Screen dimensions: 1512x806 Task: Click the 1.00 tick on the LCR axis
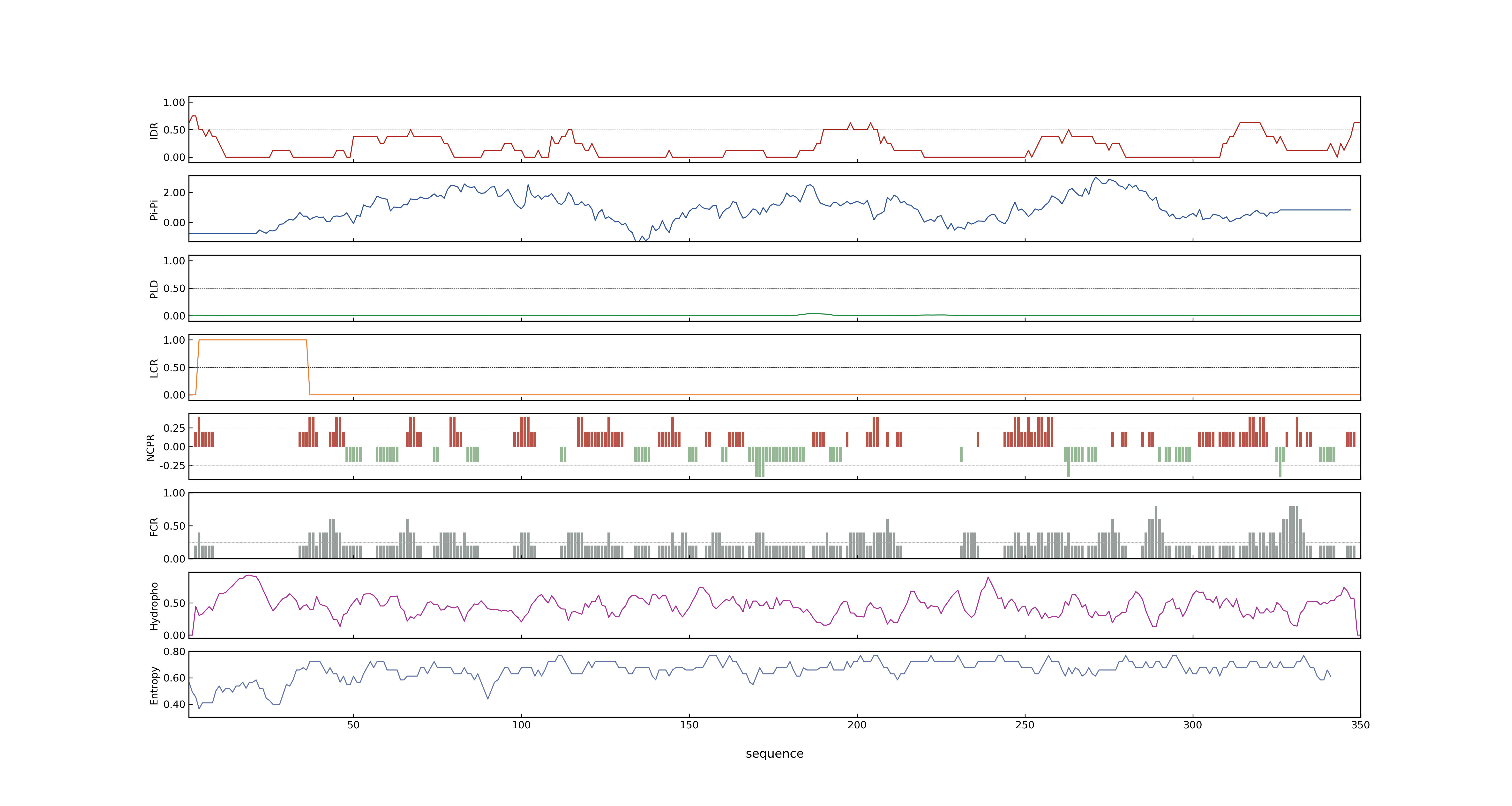[174, 340]
